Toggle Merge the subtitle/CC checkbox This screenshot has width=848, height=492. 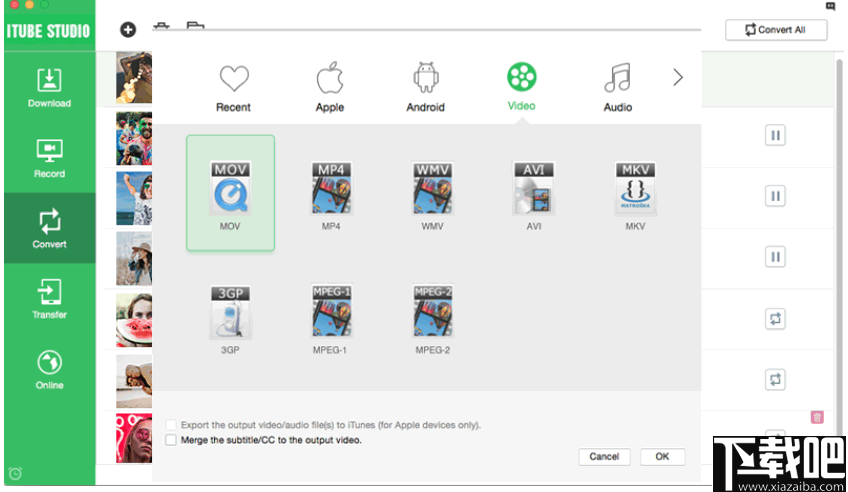click(171, 440)
